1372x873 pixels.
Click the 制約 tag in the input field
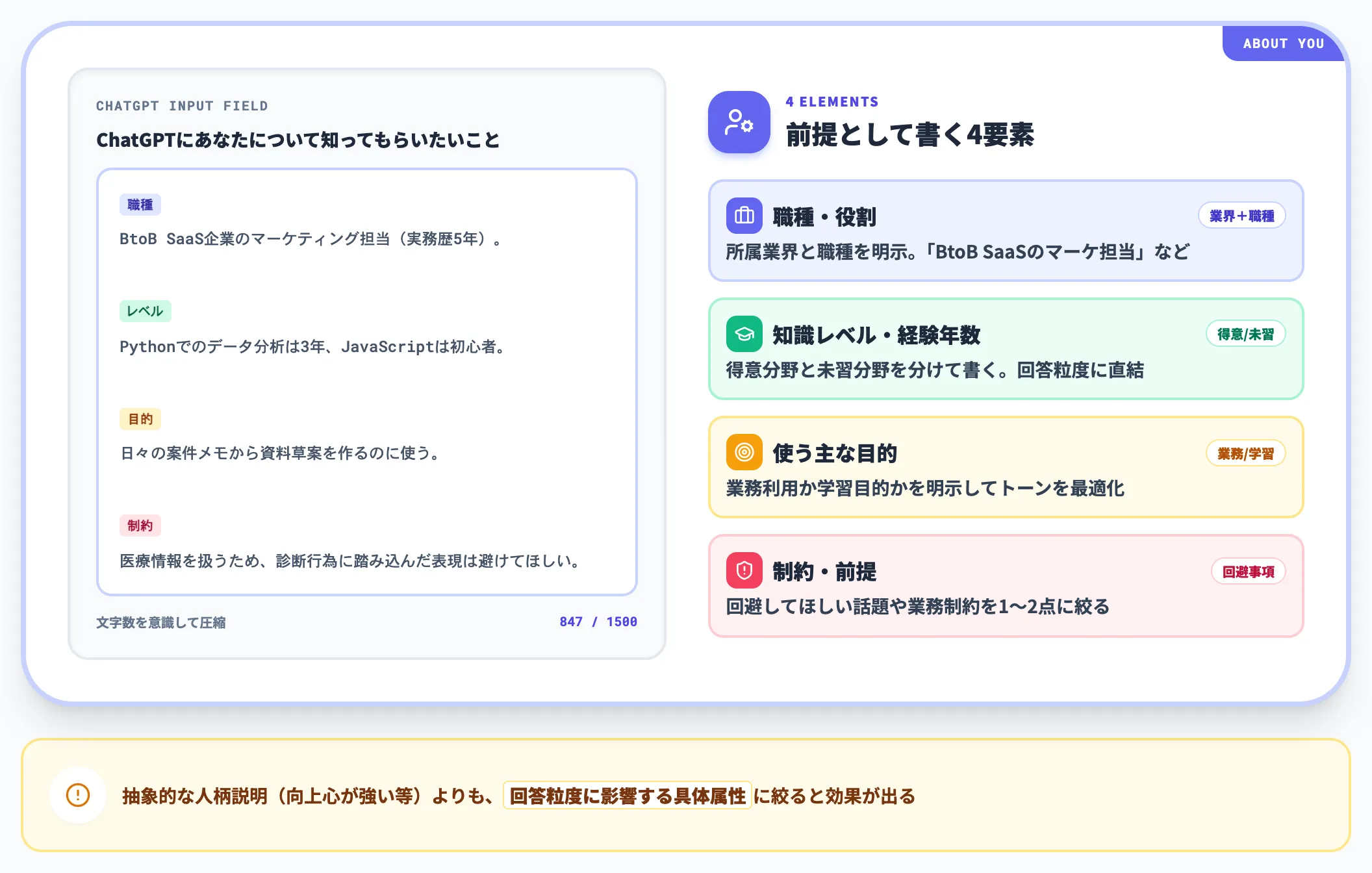click(x=140, y=525)
